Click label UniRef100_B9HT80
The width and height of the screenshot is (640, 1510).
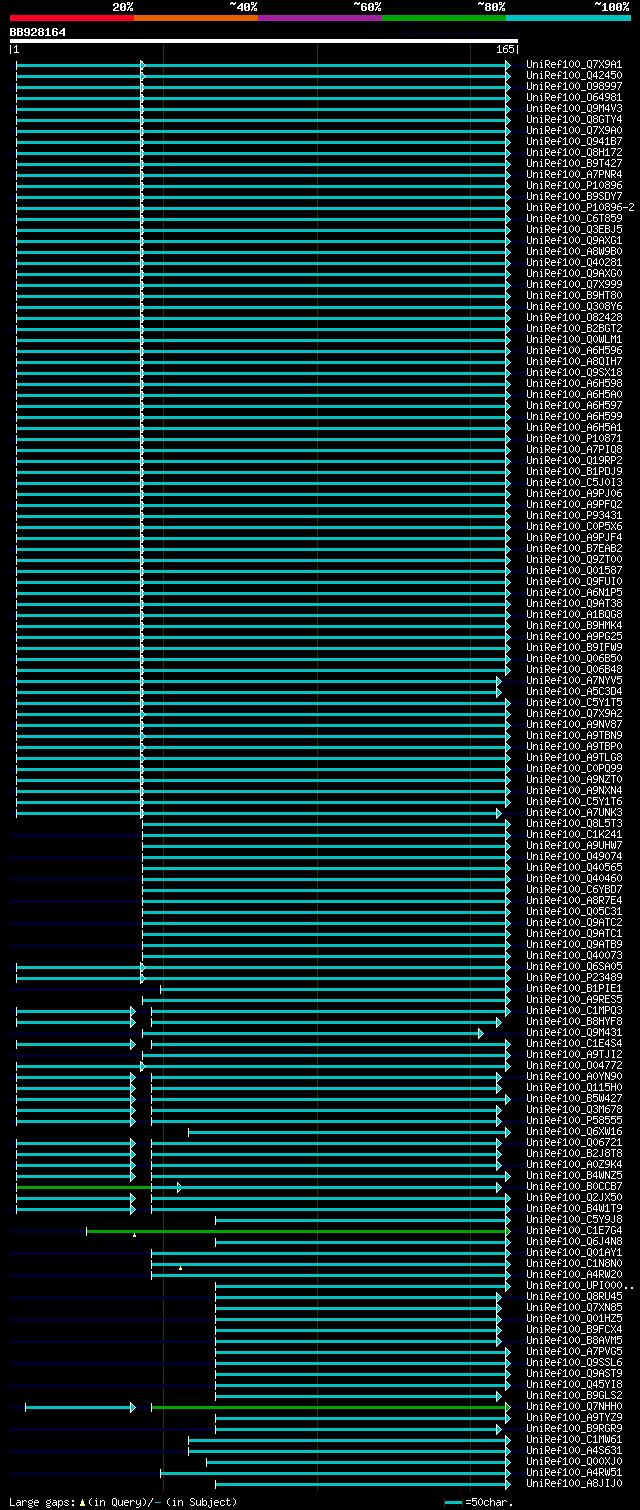click(x=574, y=296)
